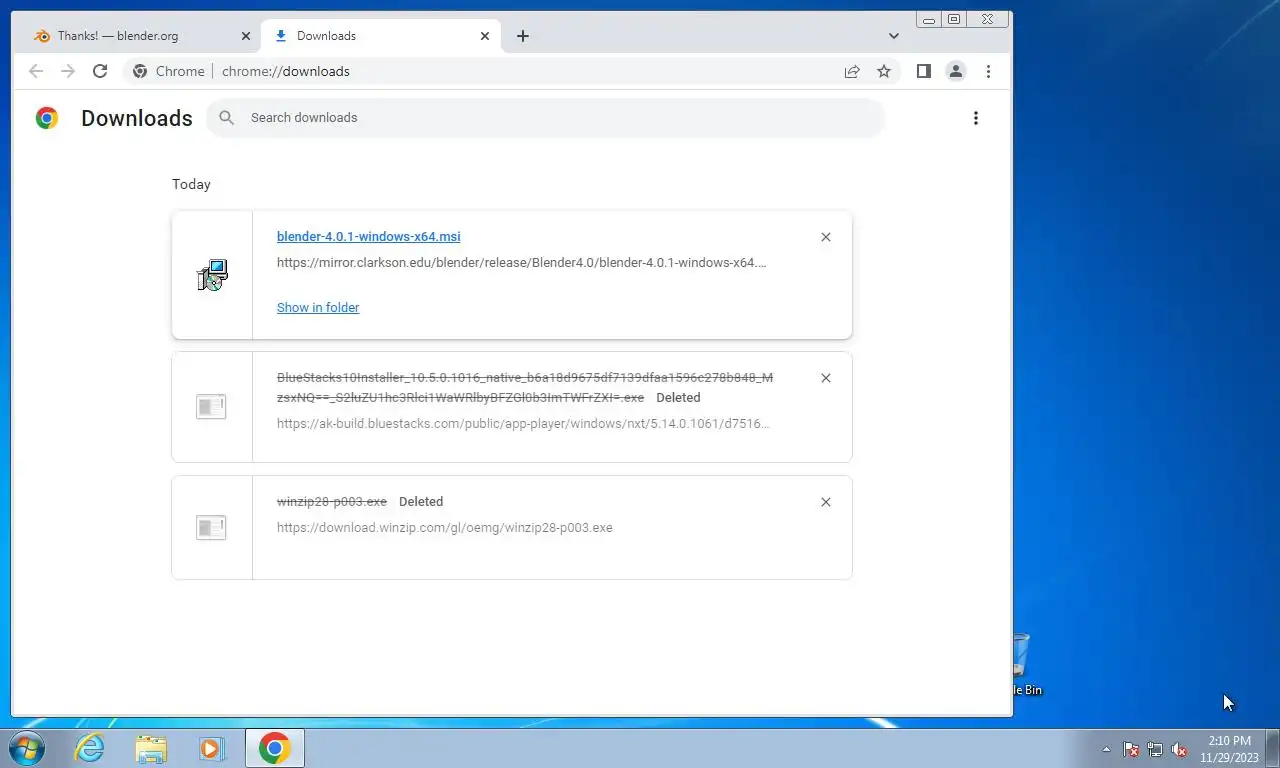Screen dimensions: 1280x768
Task: Click the Chrome site info icon
Action: pyautogui.click(x=140, y=71)
